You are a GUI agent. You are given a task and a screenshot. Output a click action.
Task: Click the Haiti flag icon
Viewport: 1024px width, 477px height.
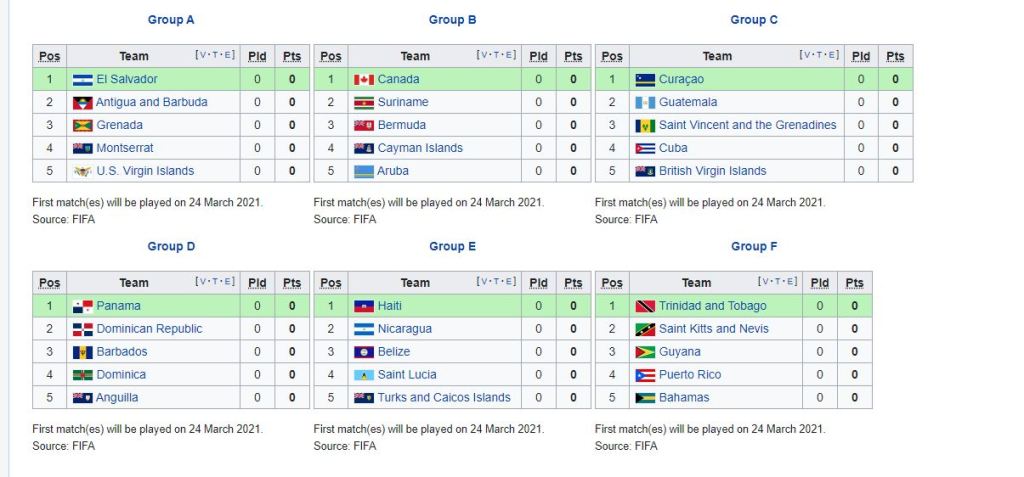[364, 307]
